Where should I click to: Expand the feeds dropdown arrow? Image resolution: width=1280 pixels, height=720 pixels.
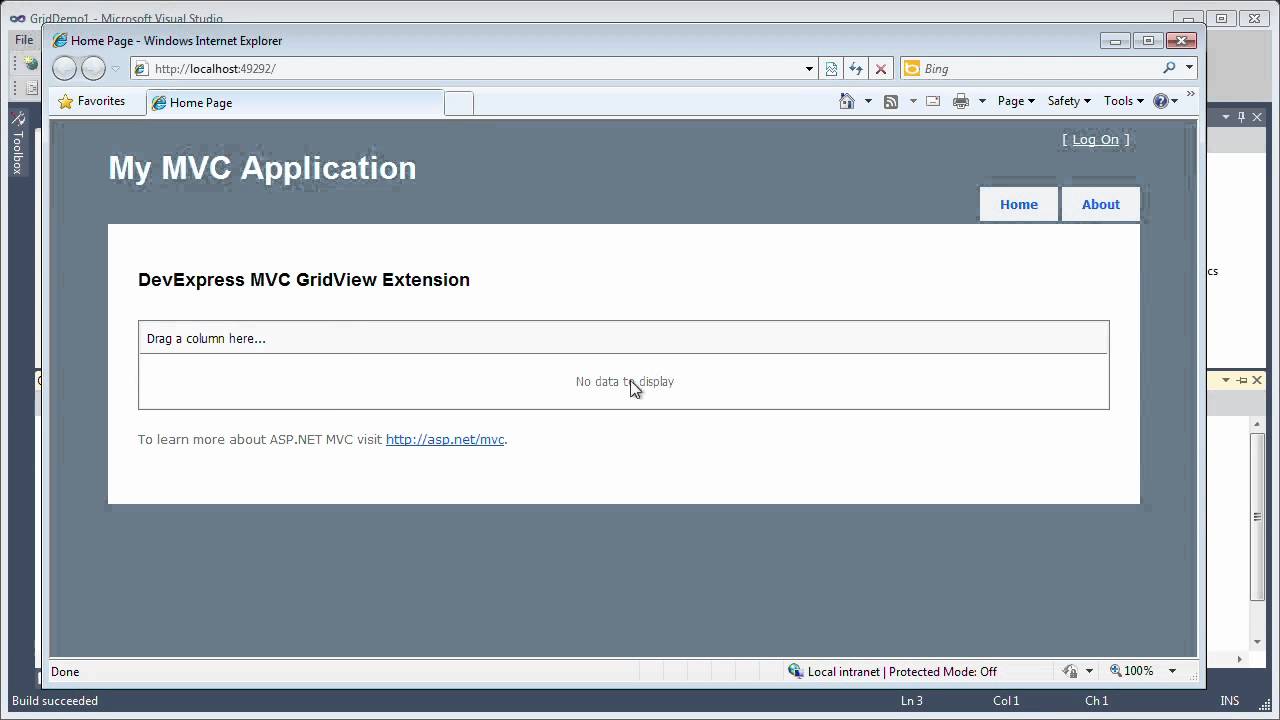(x=913, y=101)
